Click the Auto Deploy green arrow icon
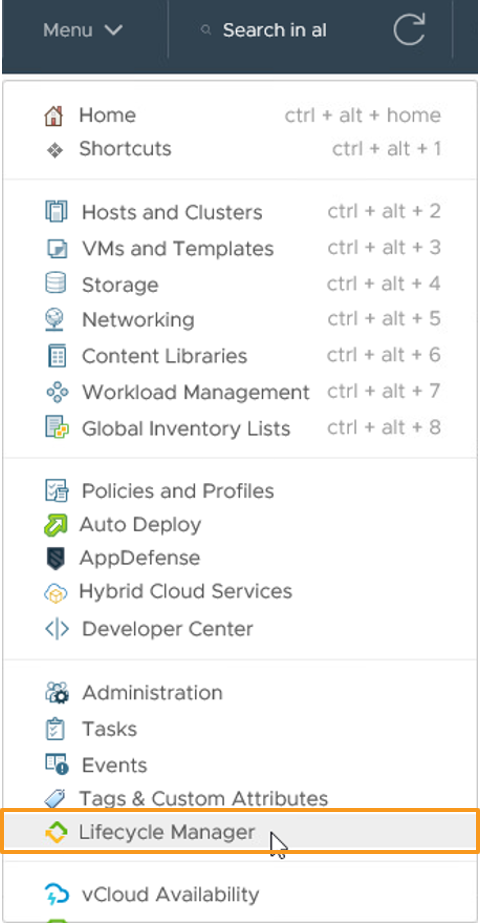Viewport: 480px width, 923px height. pos(56,524)
